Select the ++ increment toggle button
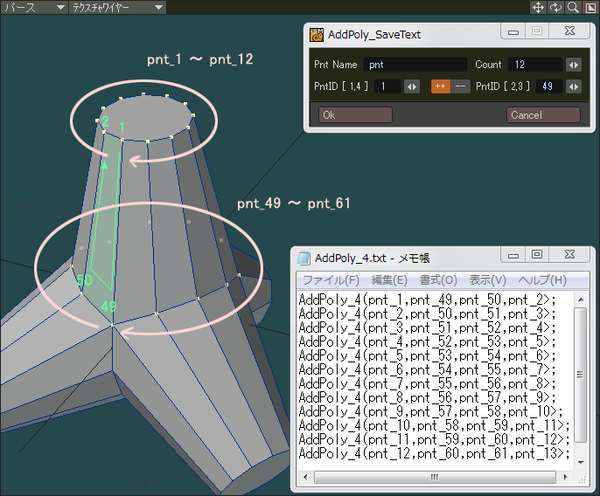Viewport: 600px width, 496px height. pyautogui.click(x=440, y=86)
